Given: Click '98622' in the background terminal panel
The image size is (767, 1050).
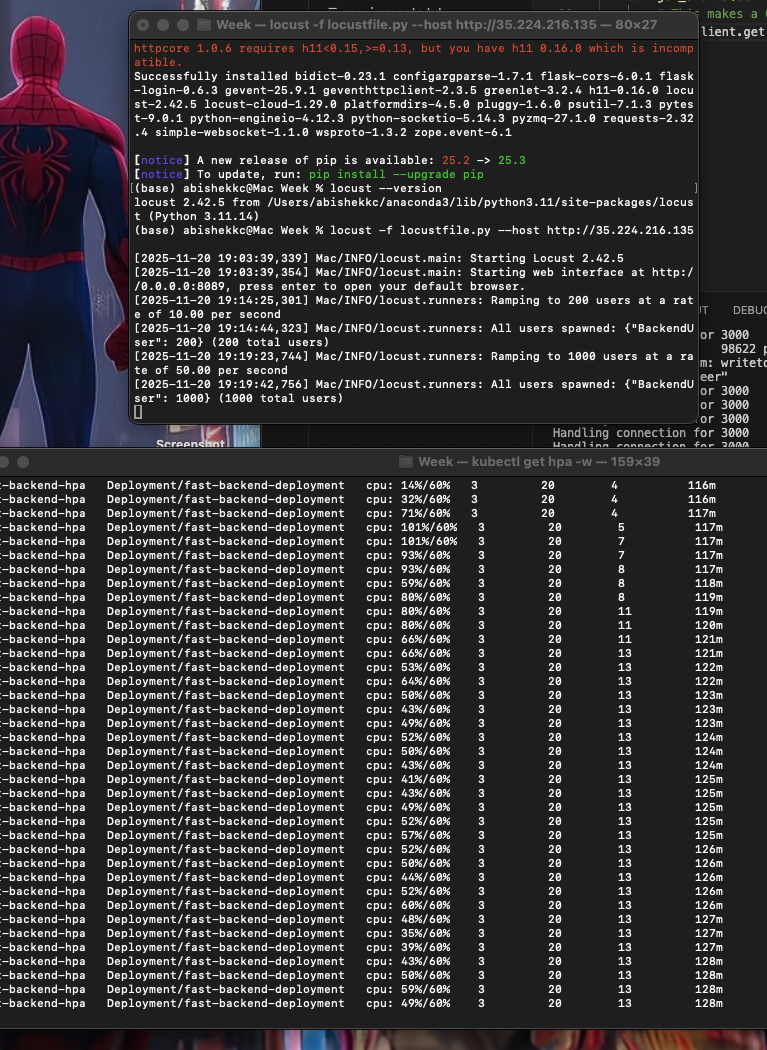Looking at the screenshot, I should click(738, 349).
